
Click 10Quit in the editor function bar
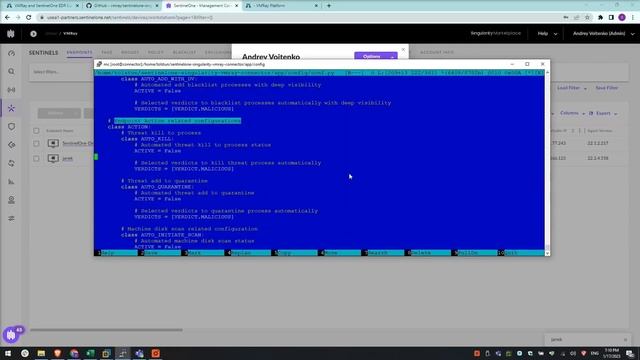point(521,253)
